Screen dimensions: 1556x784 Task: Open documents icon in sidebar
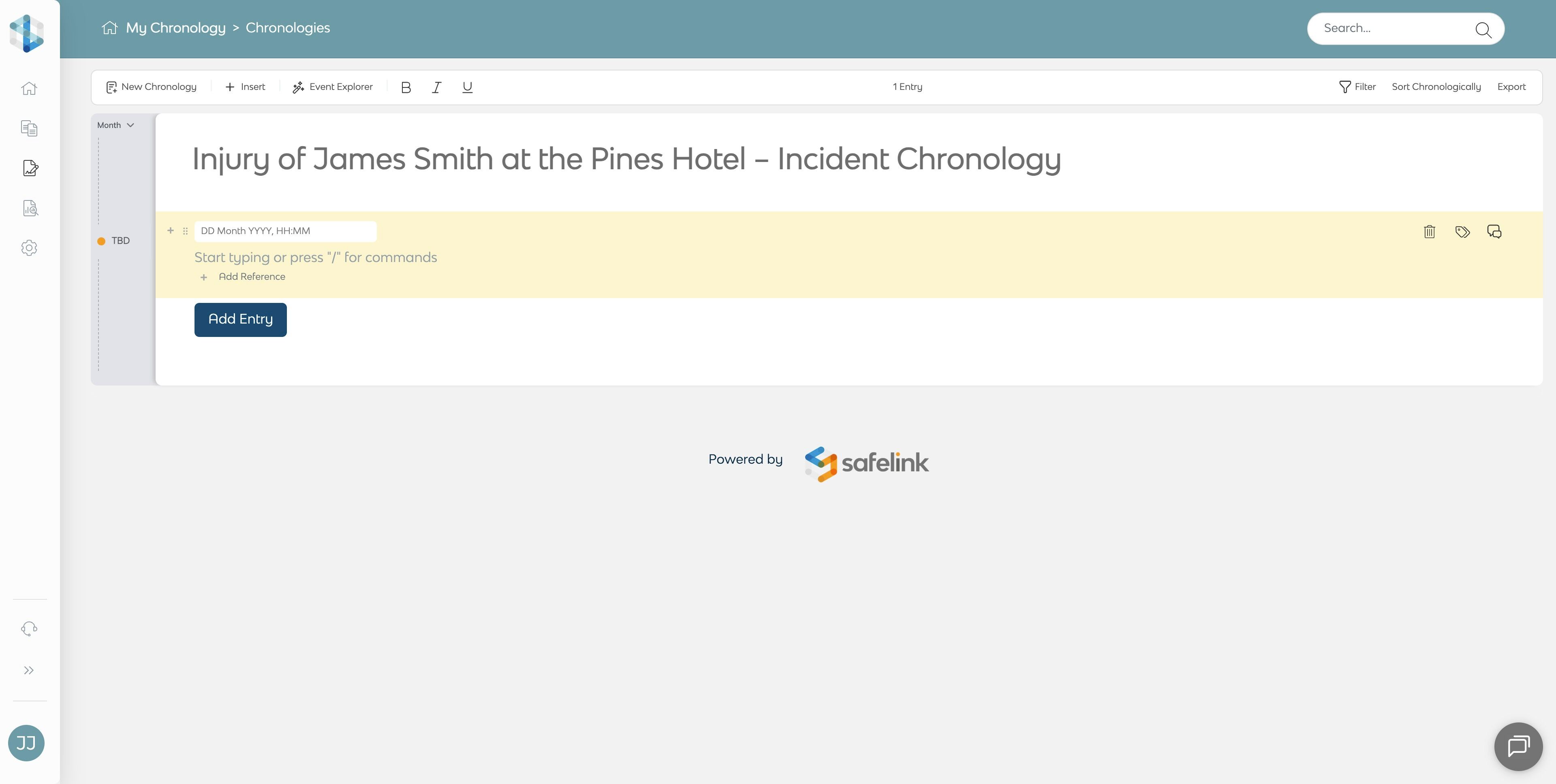[29, 128]
